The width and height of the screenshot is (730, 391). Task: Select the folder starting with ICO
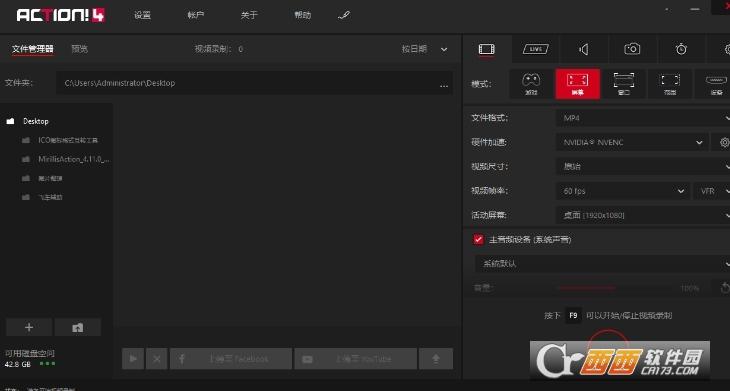[x=68, y=140]
